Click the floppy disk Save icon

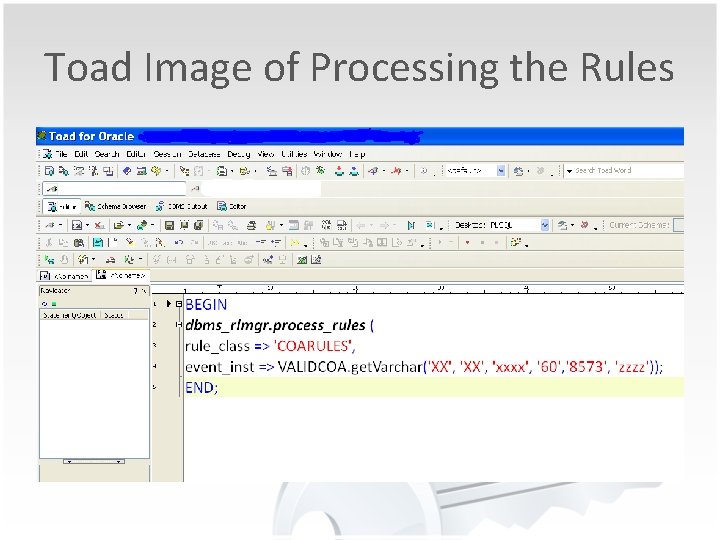coord(169,225)
